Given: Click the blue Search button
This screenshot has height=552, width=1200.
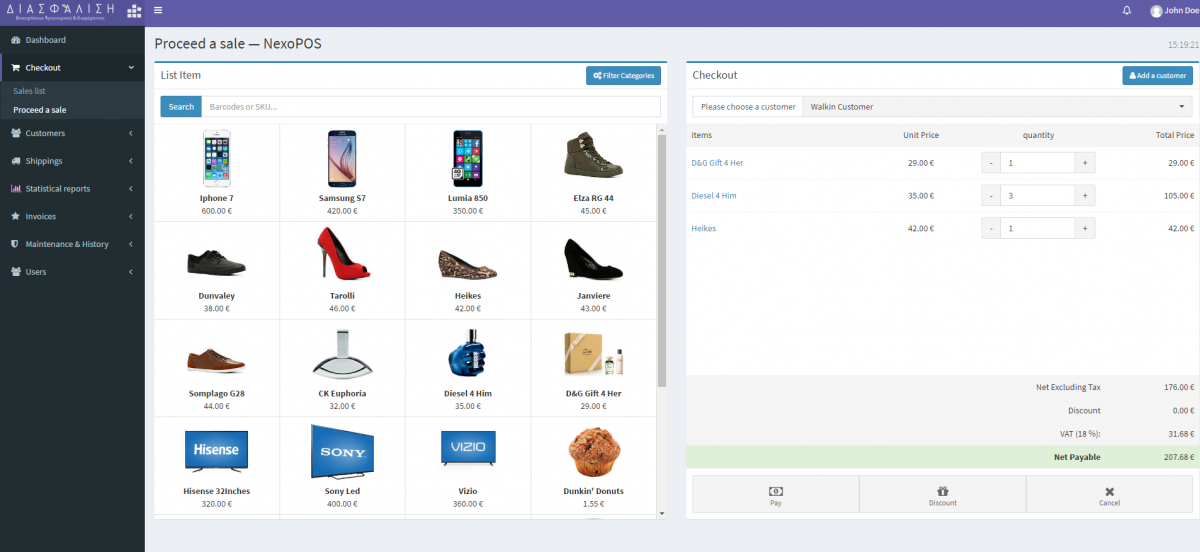Looking at the screenshot, I should (181, 107).
